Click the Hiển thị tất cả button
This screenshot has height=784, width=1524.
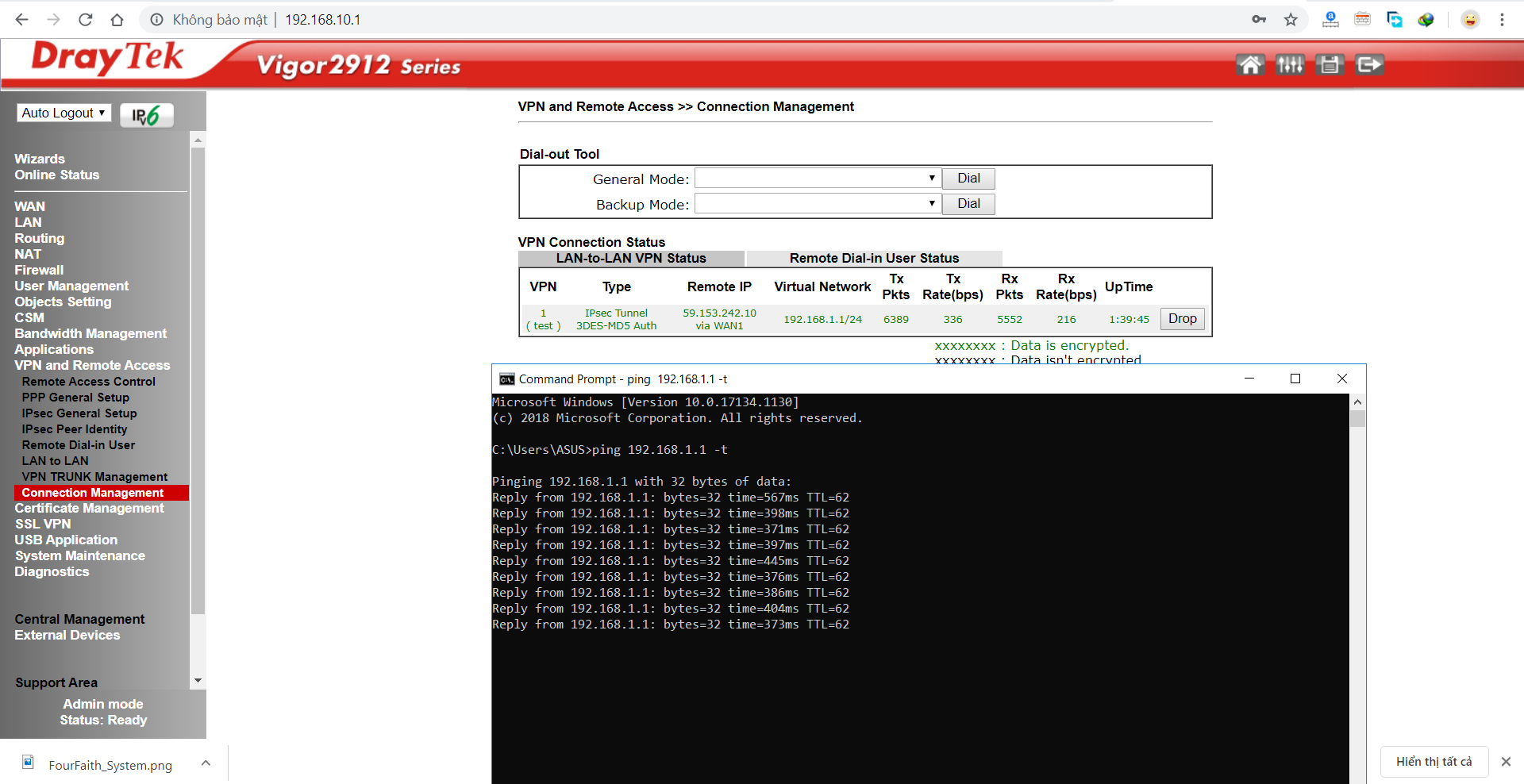tap(1434, 762)
